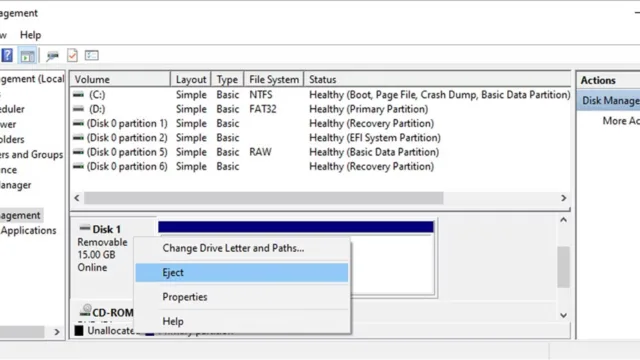Screen dimensions: 640x360
Task: Select Eject from the context menu
Action: (242, 273)
